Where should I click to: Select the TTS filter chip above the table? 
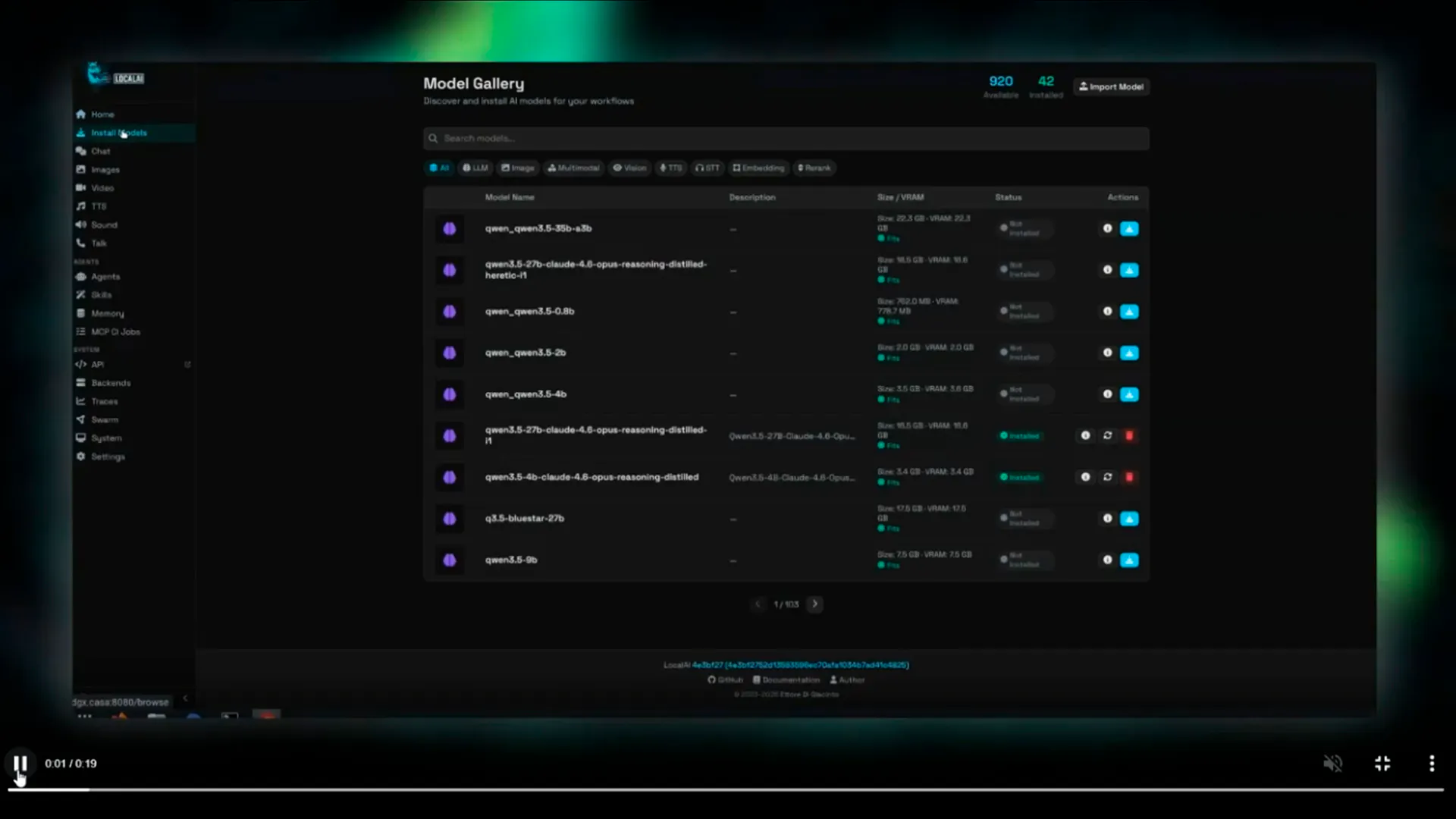pos(671,168)
